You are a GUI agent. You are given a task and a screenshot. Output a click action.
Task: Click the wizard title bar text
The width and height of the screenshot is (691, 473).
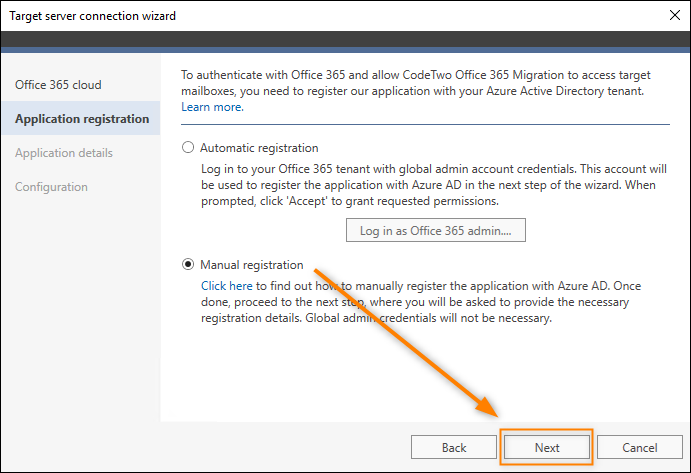93,16
